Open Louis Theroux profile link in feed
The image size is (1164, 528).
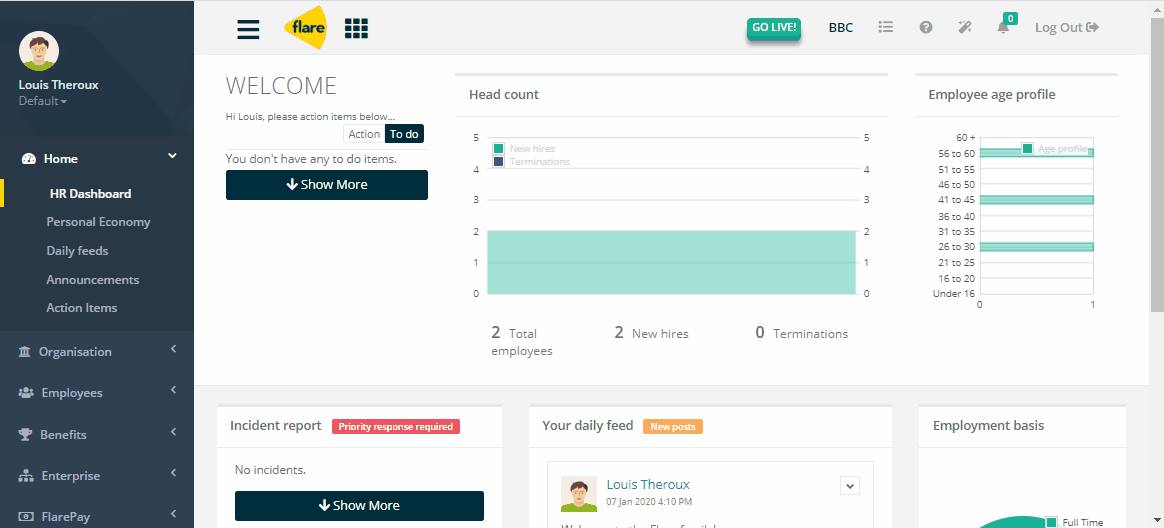[648, 484]
